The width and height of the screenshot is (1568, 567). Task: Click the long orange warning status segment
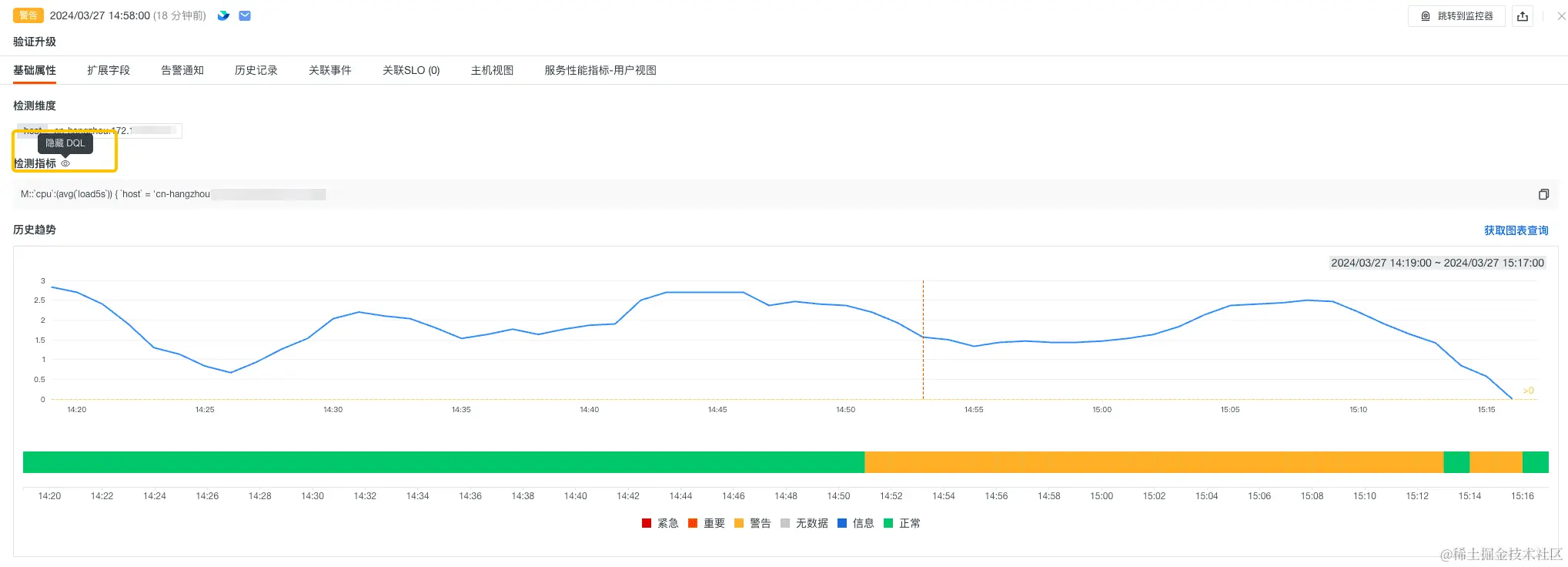pyautogui.click(x=1154, y=462)
